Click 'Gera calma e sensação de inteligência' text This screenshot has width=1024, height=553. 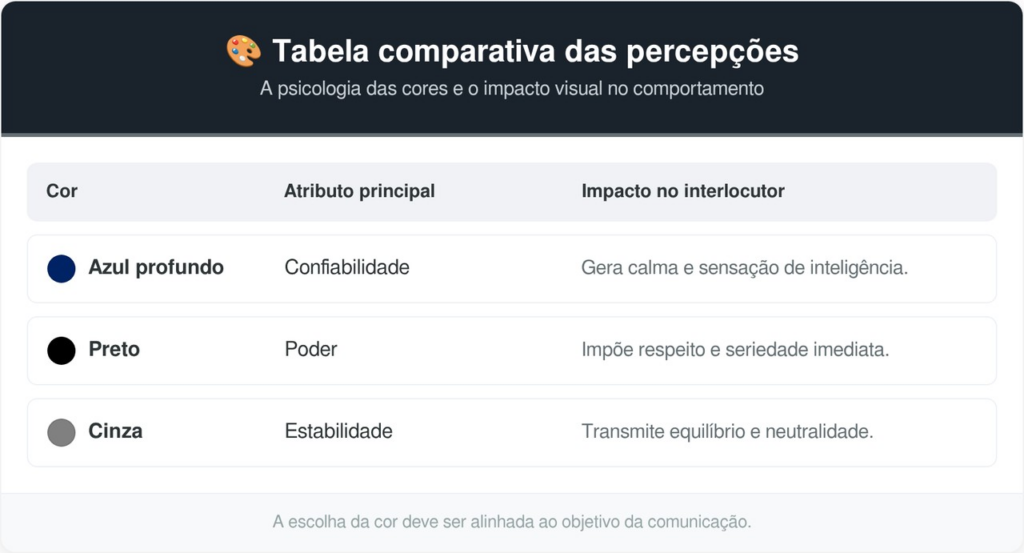tap(744, 268)
